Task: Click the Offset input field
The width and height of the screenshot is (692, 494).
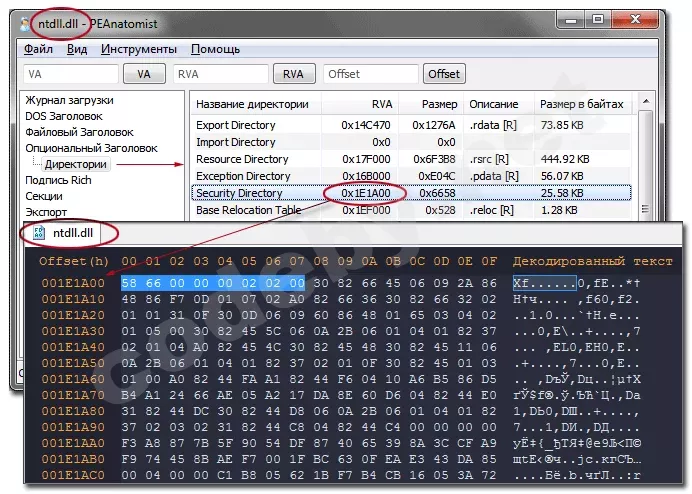Action: (x=371, y=74)
